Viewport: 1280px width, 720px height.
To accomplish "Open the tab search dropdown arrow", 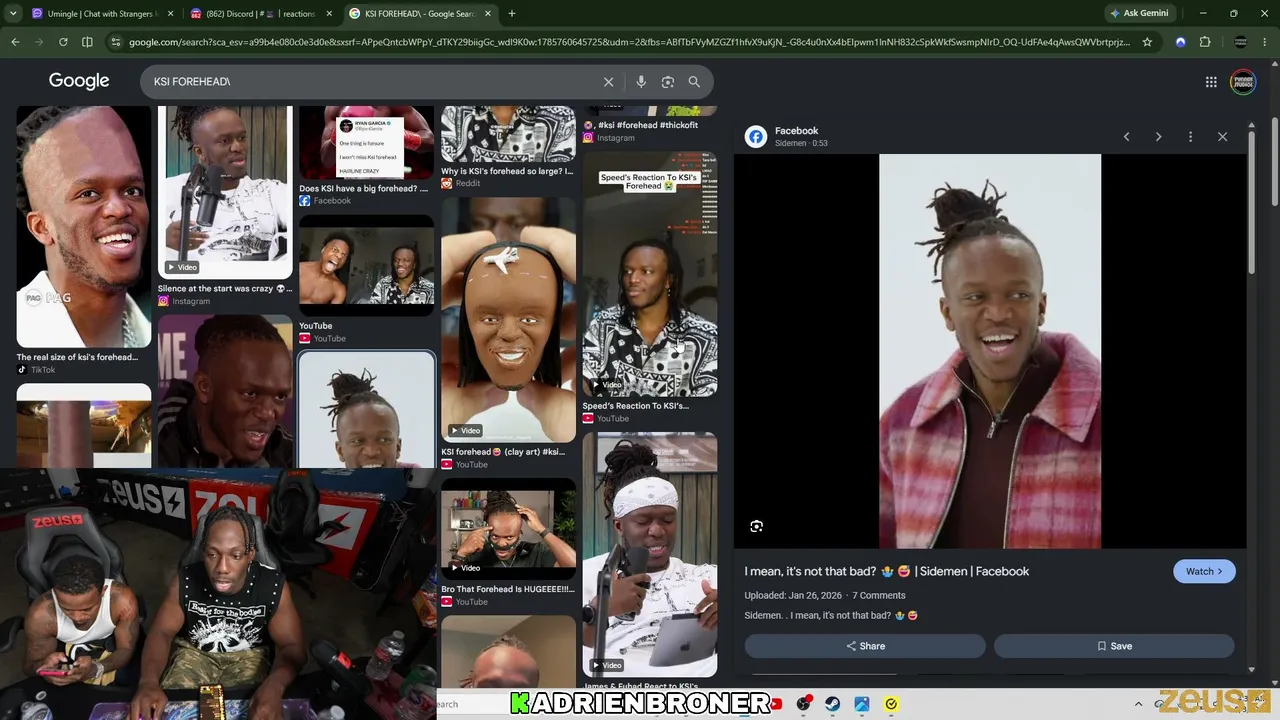I will 13,13.
